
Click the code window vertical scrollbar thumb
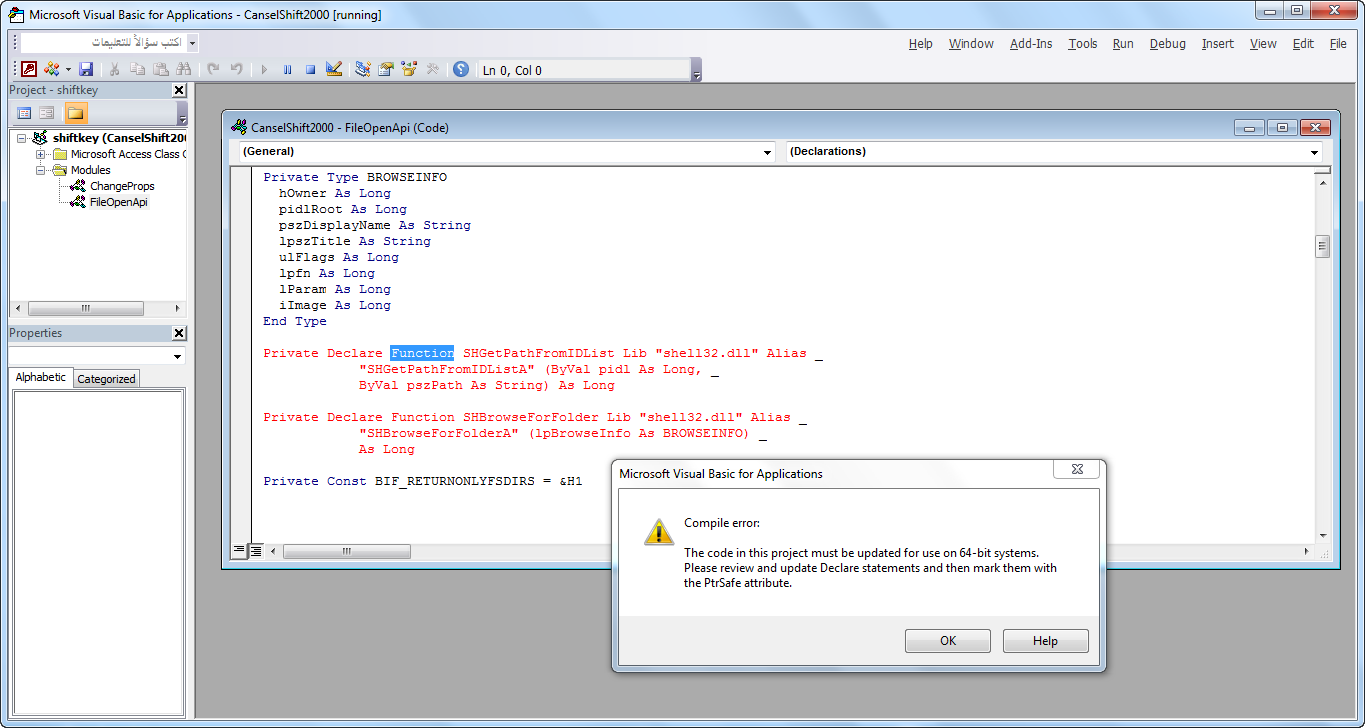click(x=1322, y=246)
